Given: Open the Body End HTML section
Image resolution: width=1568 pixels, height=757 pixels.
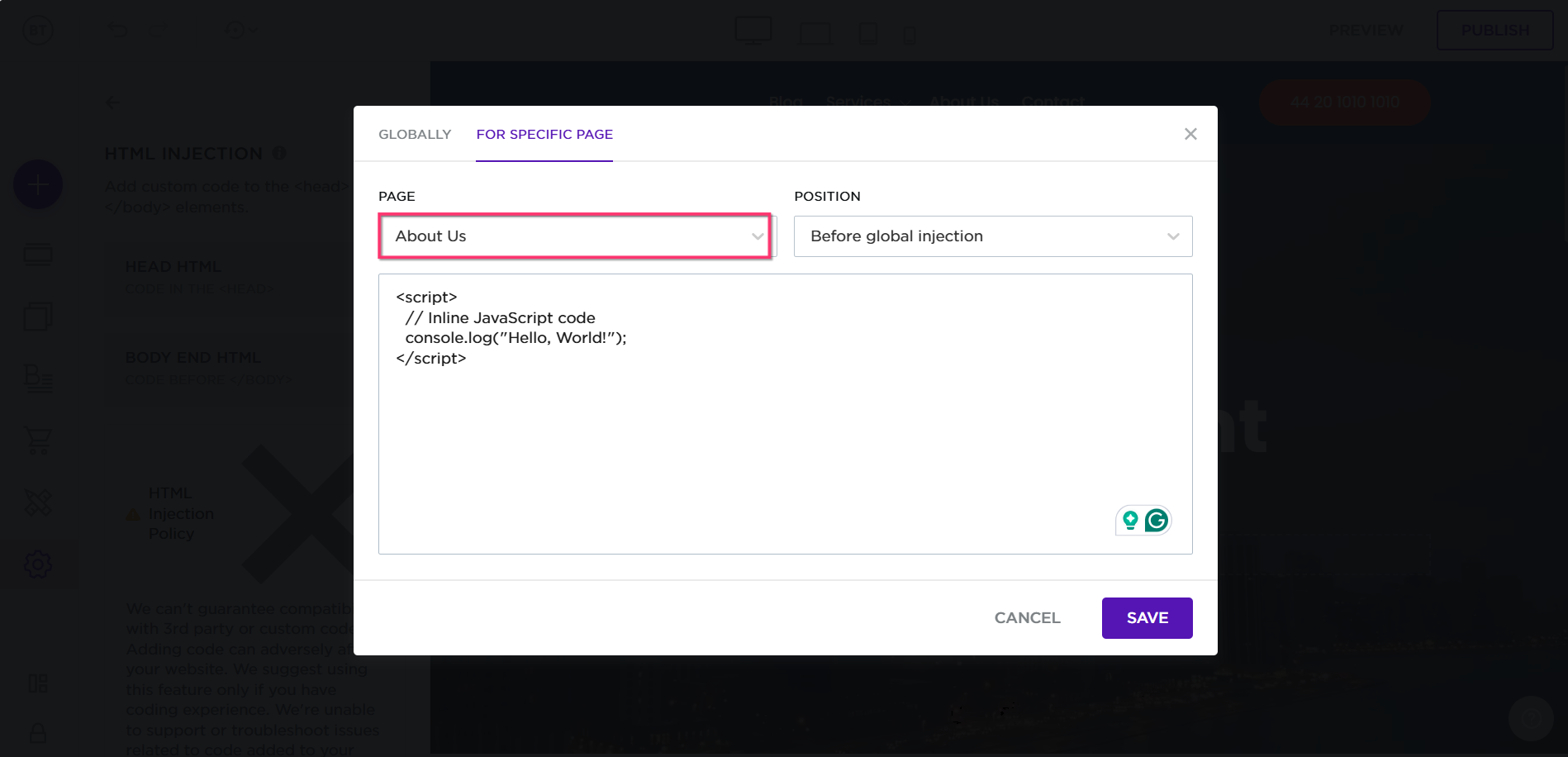Looking at the screenshot, I should pyautogui.click(x=230, y=368).
